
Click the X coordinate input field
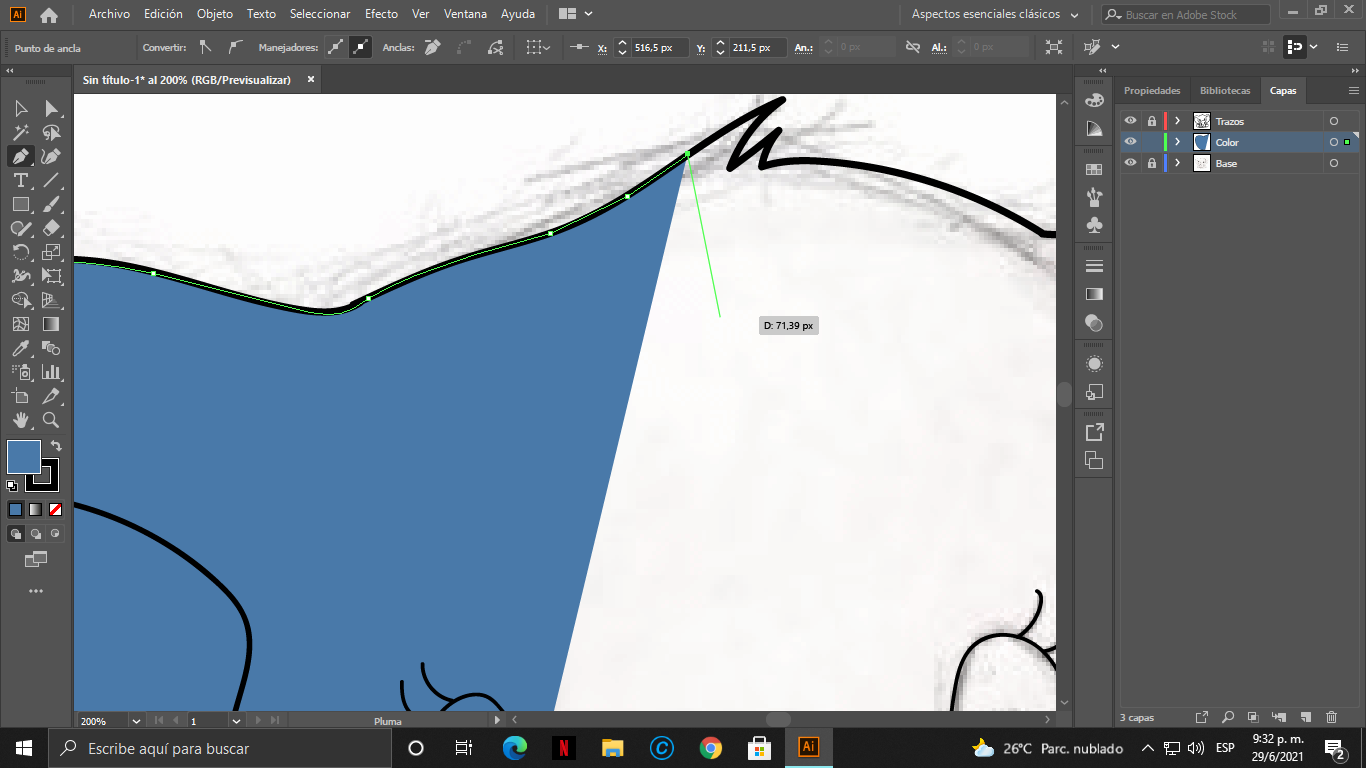tap(659, 47)
